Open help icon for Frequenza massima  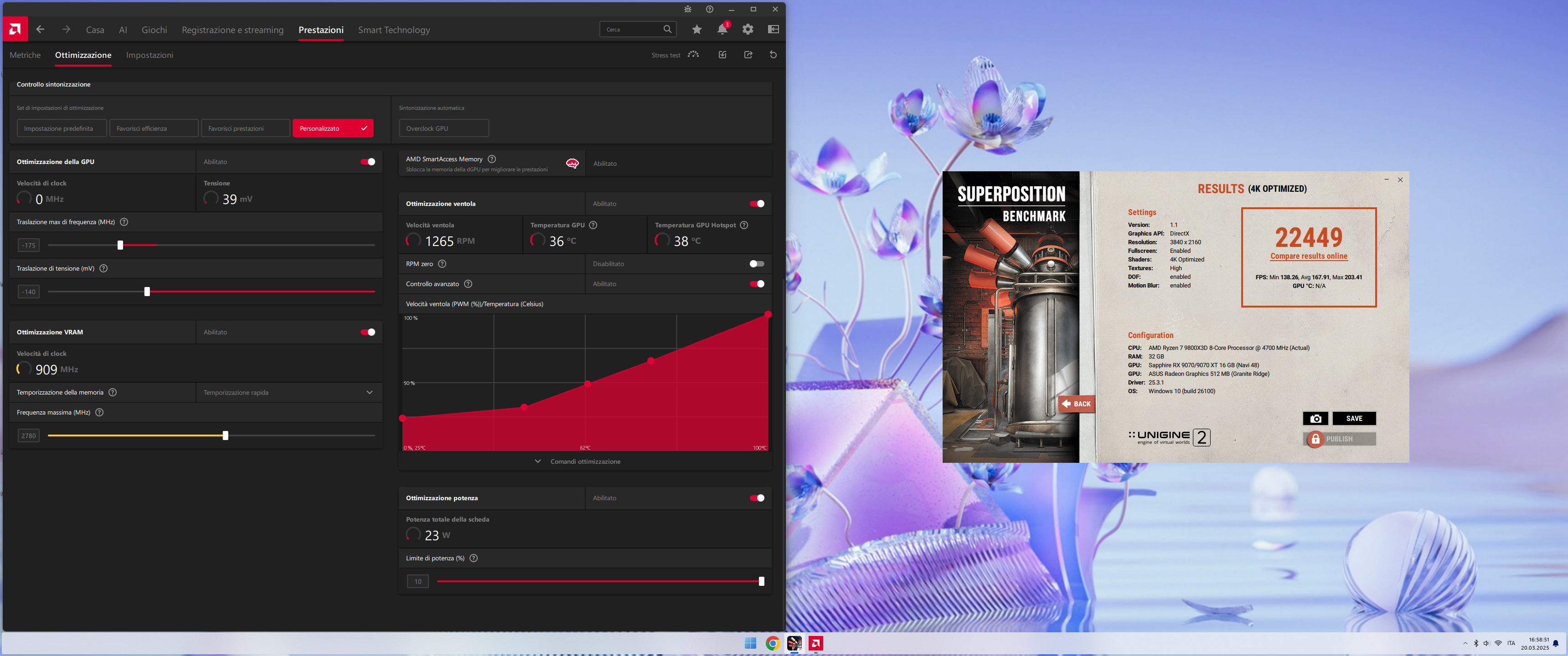[x=100, y=413]
